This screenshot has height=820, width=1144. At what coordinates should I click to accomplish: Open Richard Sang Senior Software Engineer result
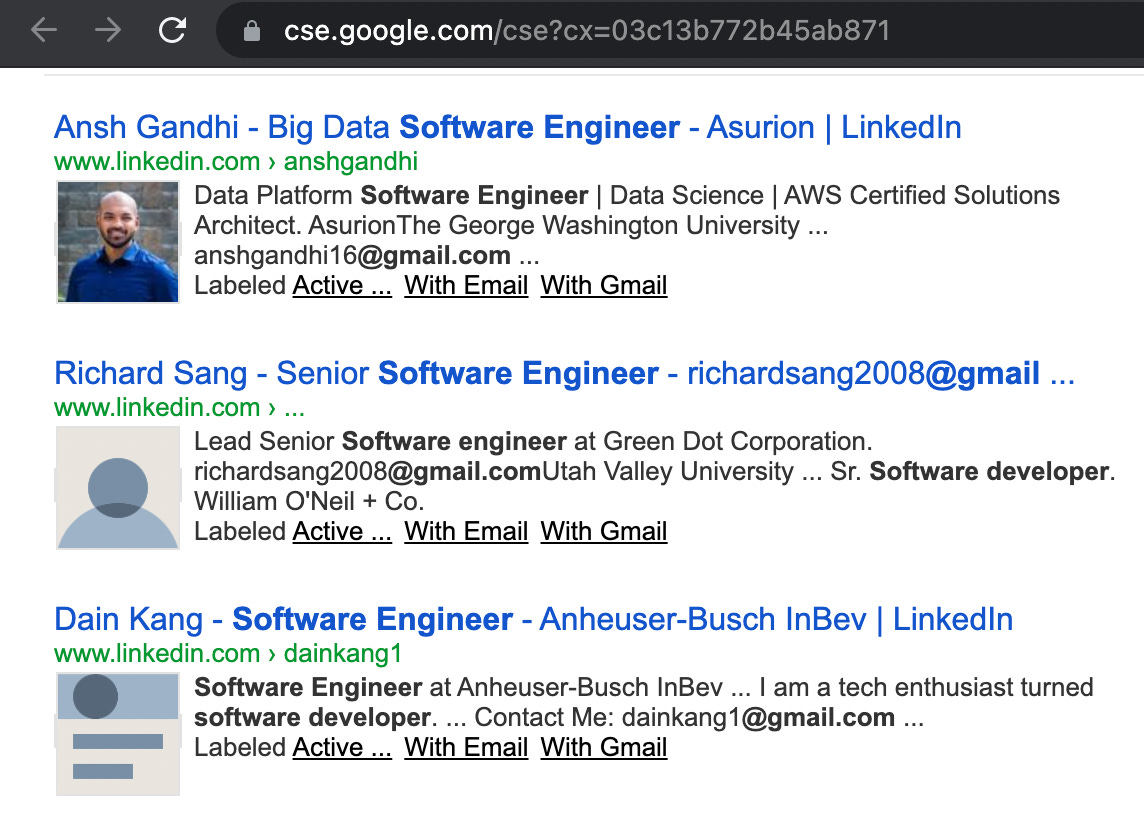point(564,373)
